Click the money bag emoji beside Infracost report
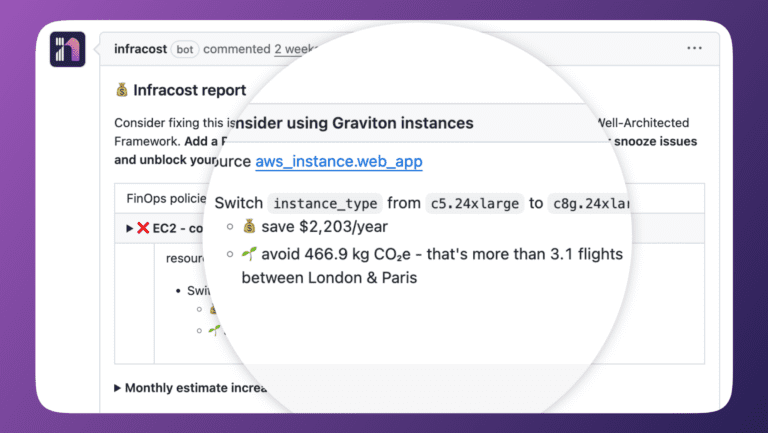 [122, 91]
